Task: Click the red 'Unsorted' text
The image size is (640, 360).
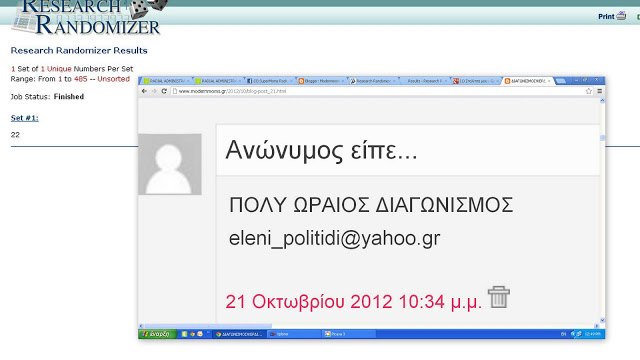Action: click(113, 79)
